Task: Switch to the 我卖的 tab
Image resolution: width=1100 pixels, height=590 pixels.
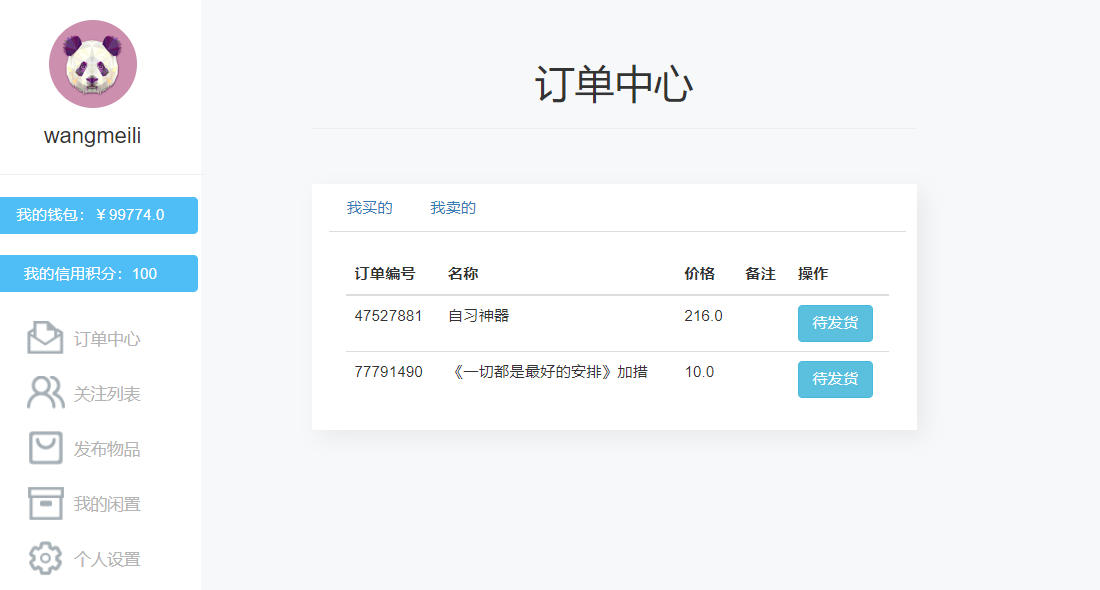Action: pos(452,208)
